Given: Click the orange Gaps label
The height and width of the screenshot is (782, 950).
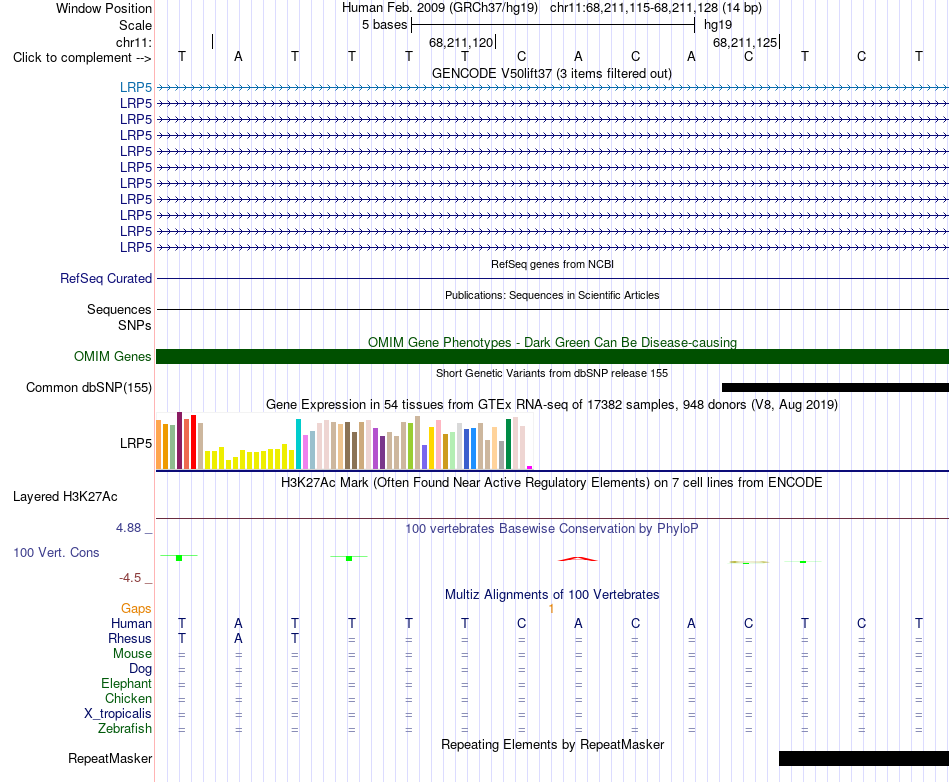Looking at the screenshot, I should click(136, 609).
